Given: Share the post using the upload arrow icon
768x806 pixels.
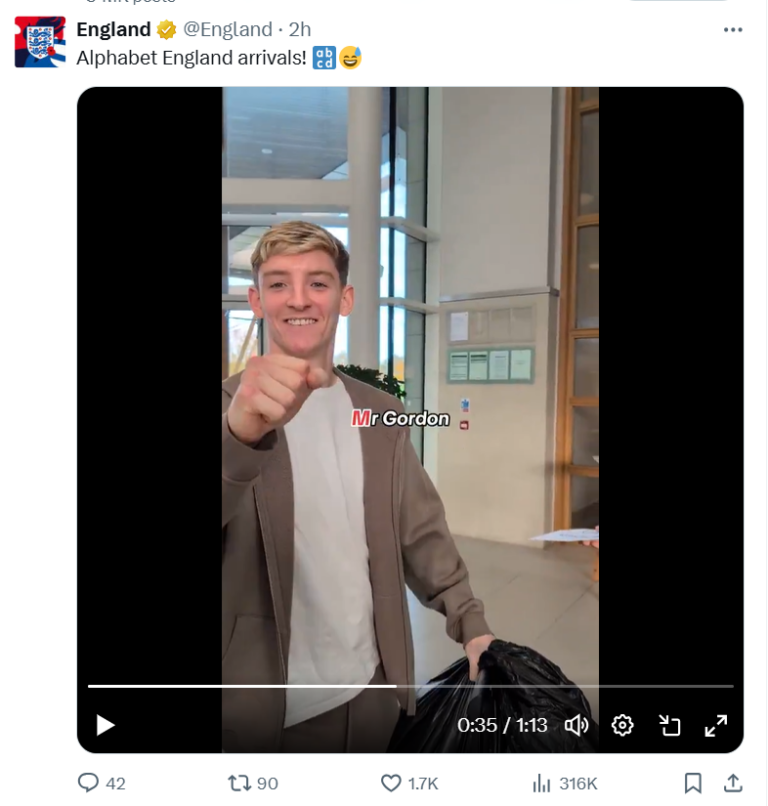Looking at the screenshot, I should (x=733, y=783).
